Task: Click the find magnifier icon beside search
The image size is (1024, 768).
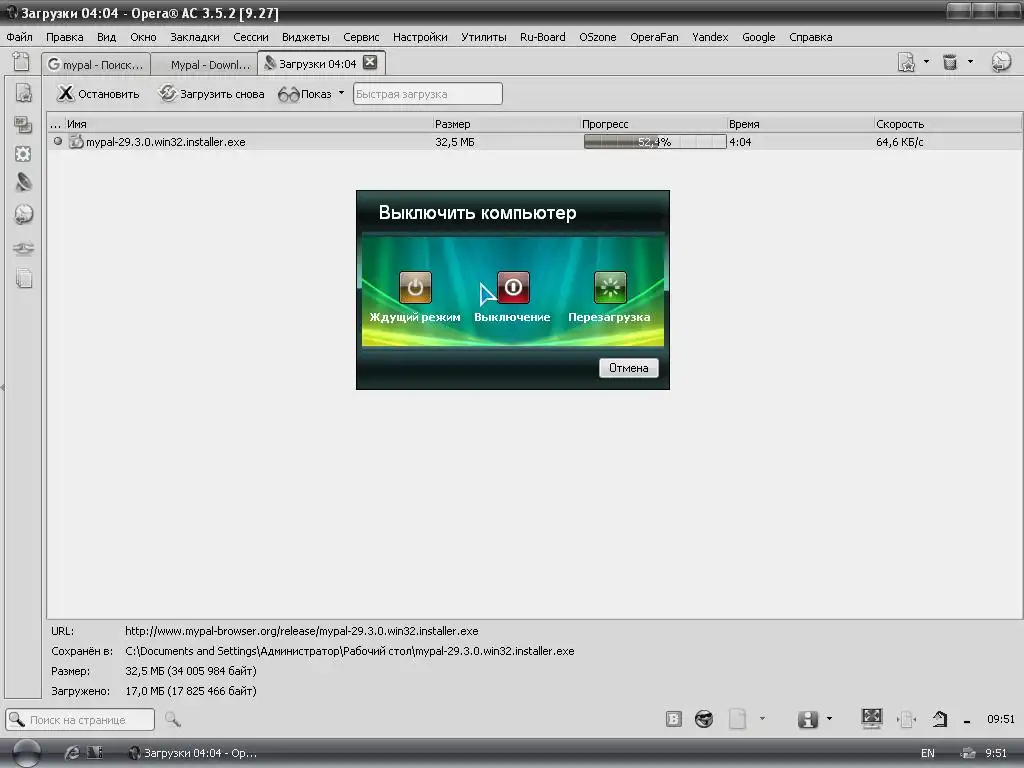Action: click(x=172, y=719)
